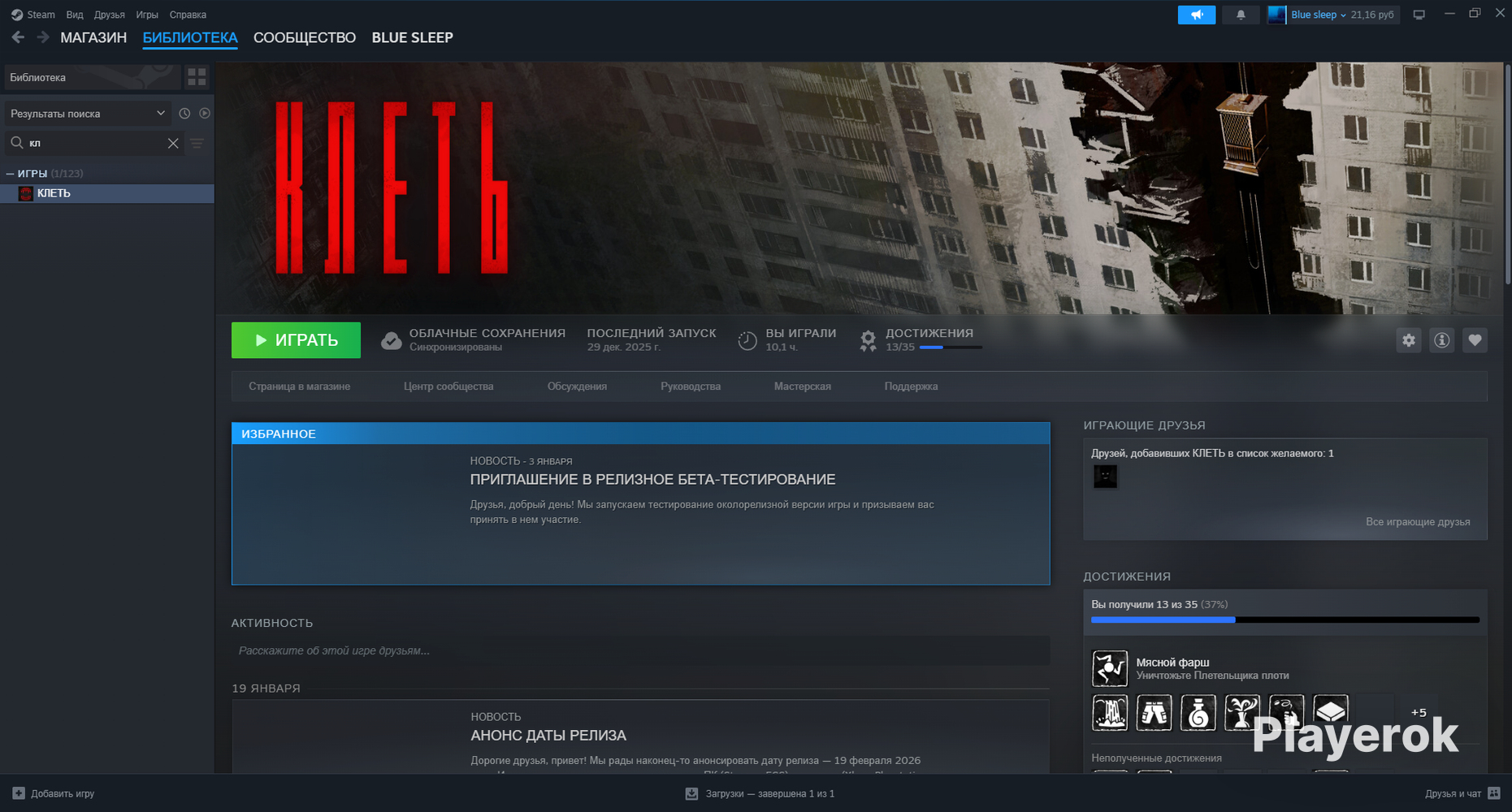
Task: Select the cargo shorts achievement icon
Action: click(1154, 713)
